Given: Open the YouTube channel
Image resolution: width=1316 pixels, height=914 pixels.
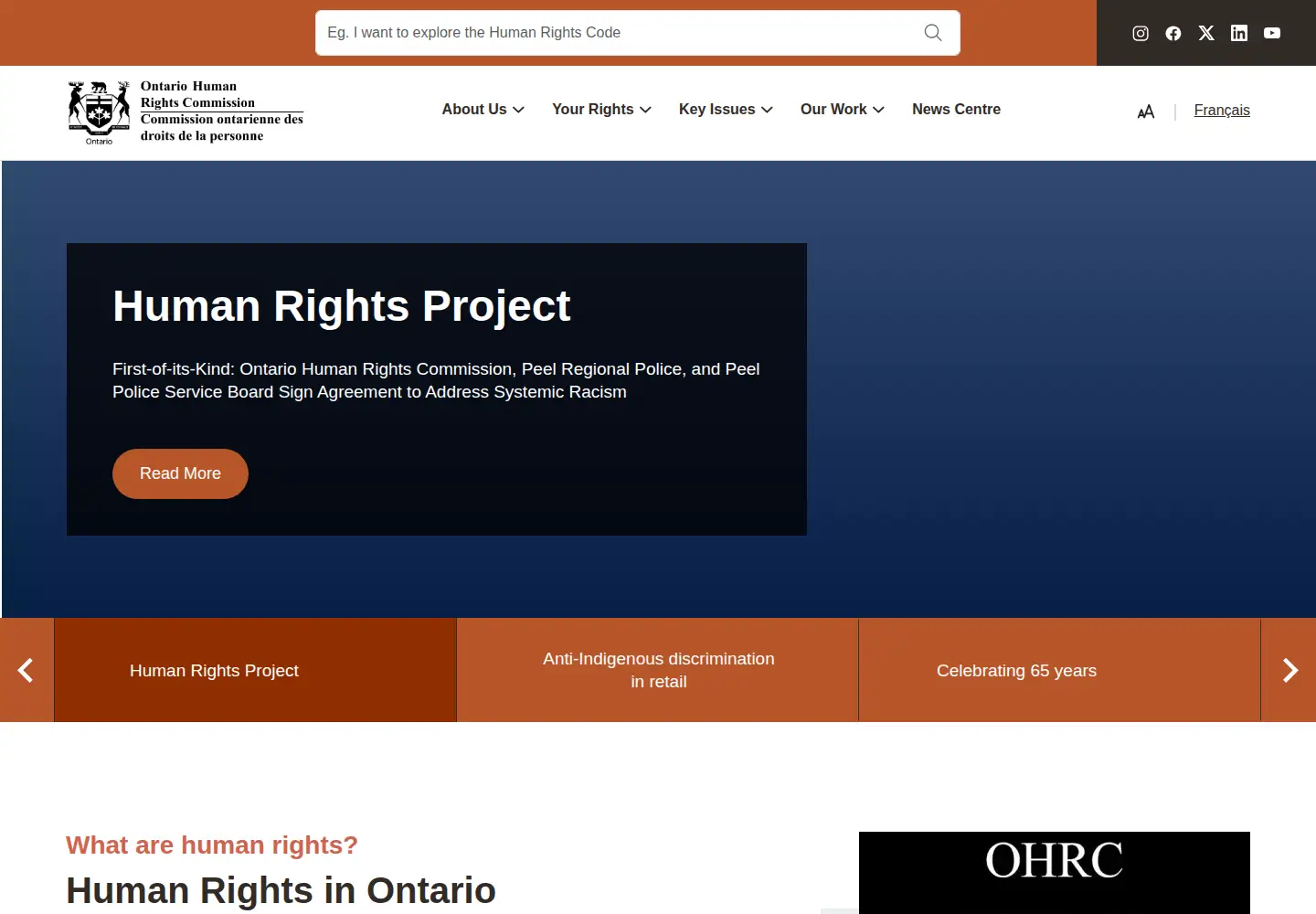Looking at the screenshot, I should tap(1272, 33).
